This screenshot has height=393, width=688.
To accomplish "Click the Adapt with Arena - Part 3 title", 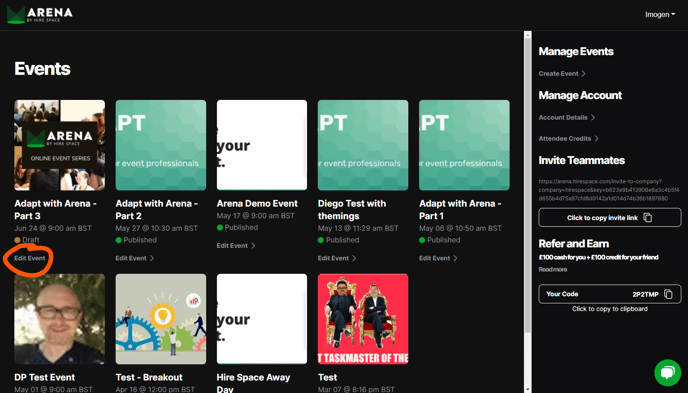I will pyautogui.click(x=56, y=210).
